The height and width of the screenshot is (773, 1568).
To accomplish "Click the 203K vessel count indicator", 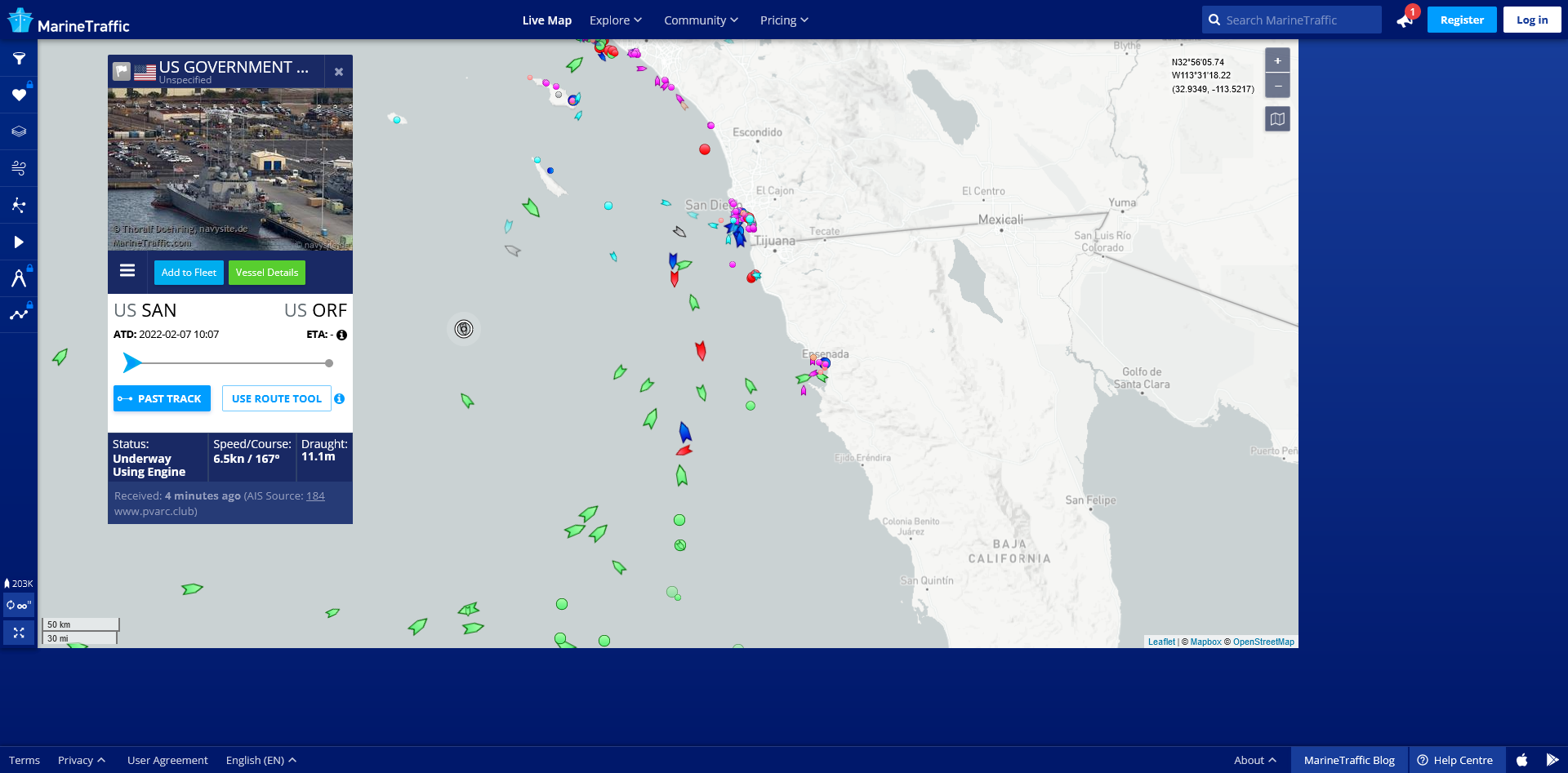I will [x=19, y=584].
